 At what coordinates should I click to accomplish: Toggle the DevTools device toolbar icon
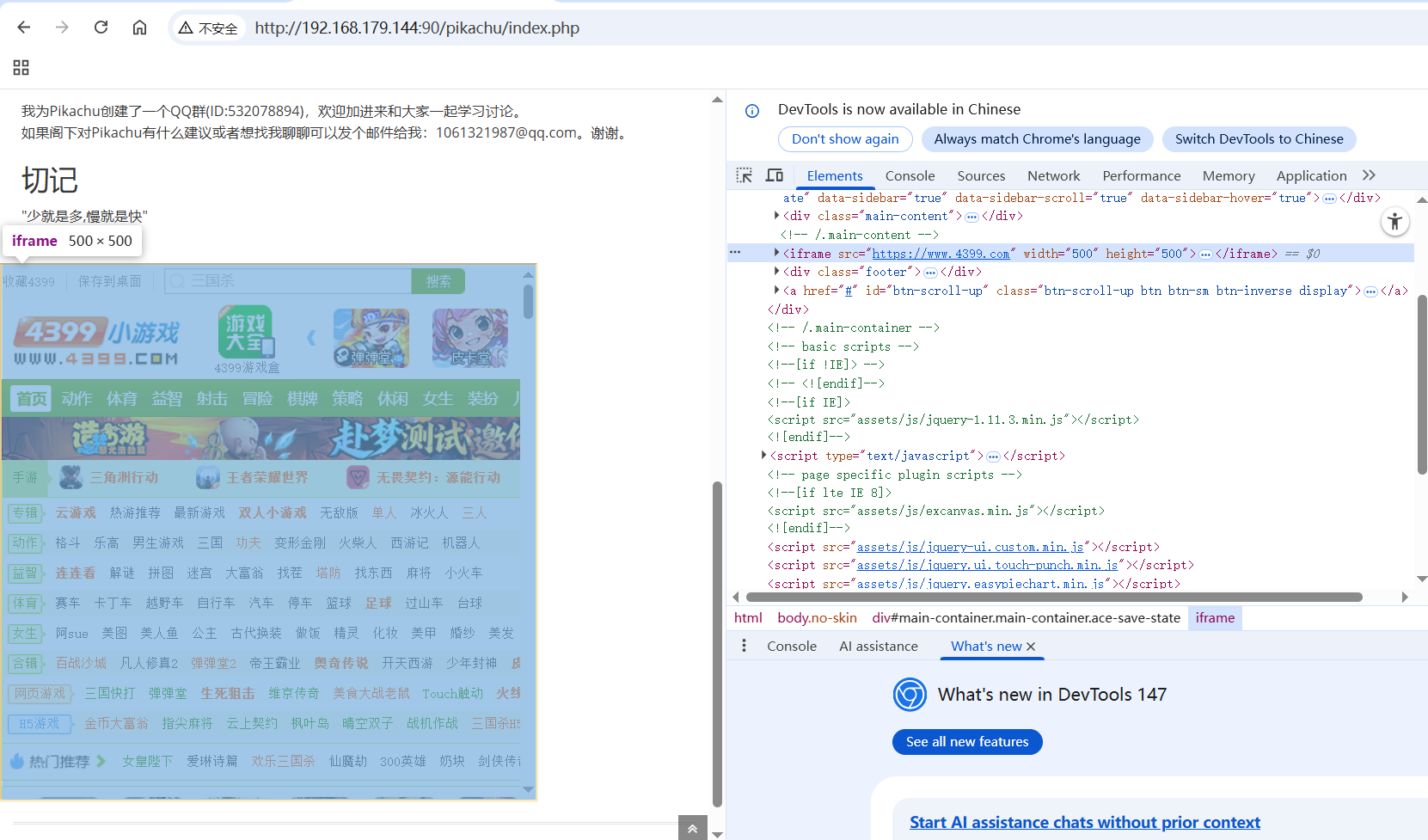tap(775, 175)
